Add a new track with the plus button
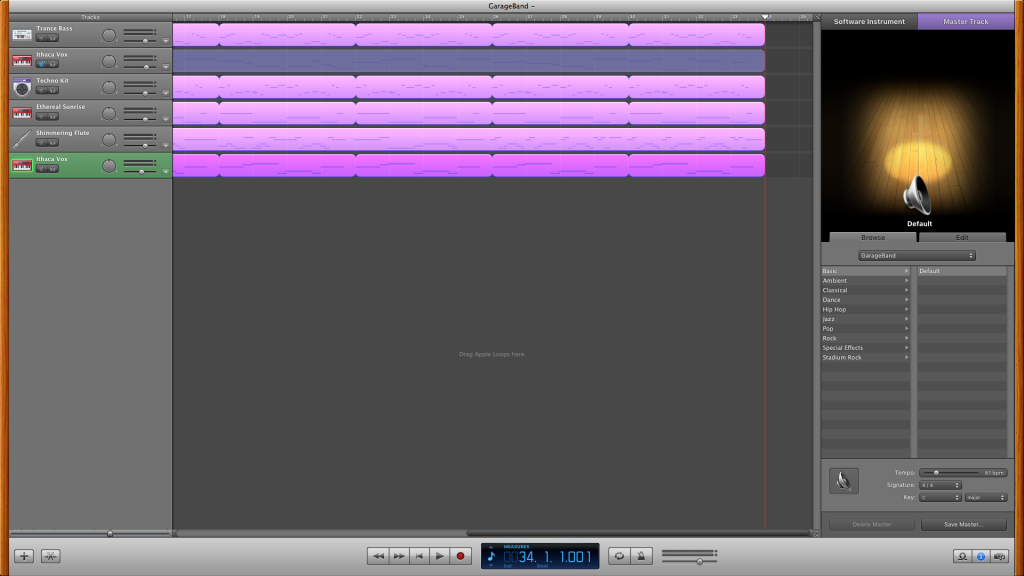 (x=24, y=556)
